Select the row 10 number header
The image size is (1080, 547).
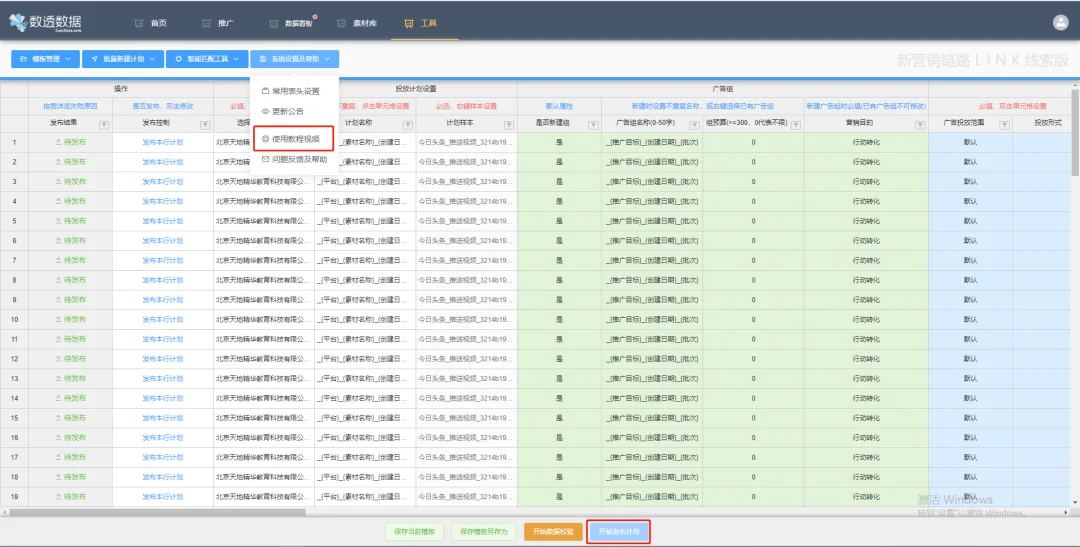[14, 320]
